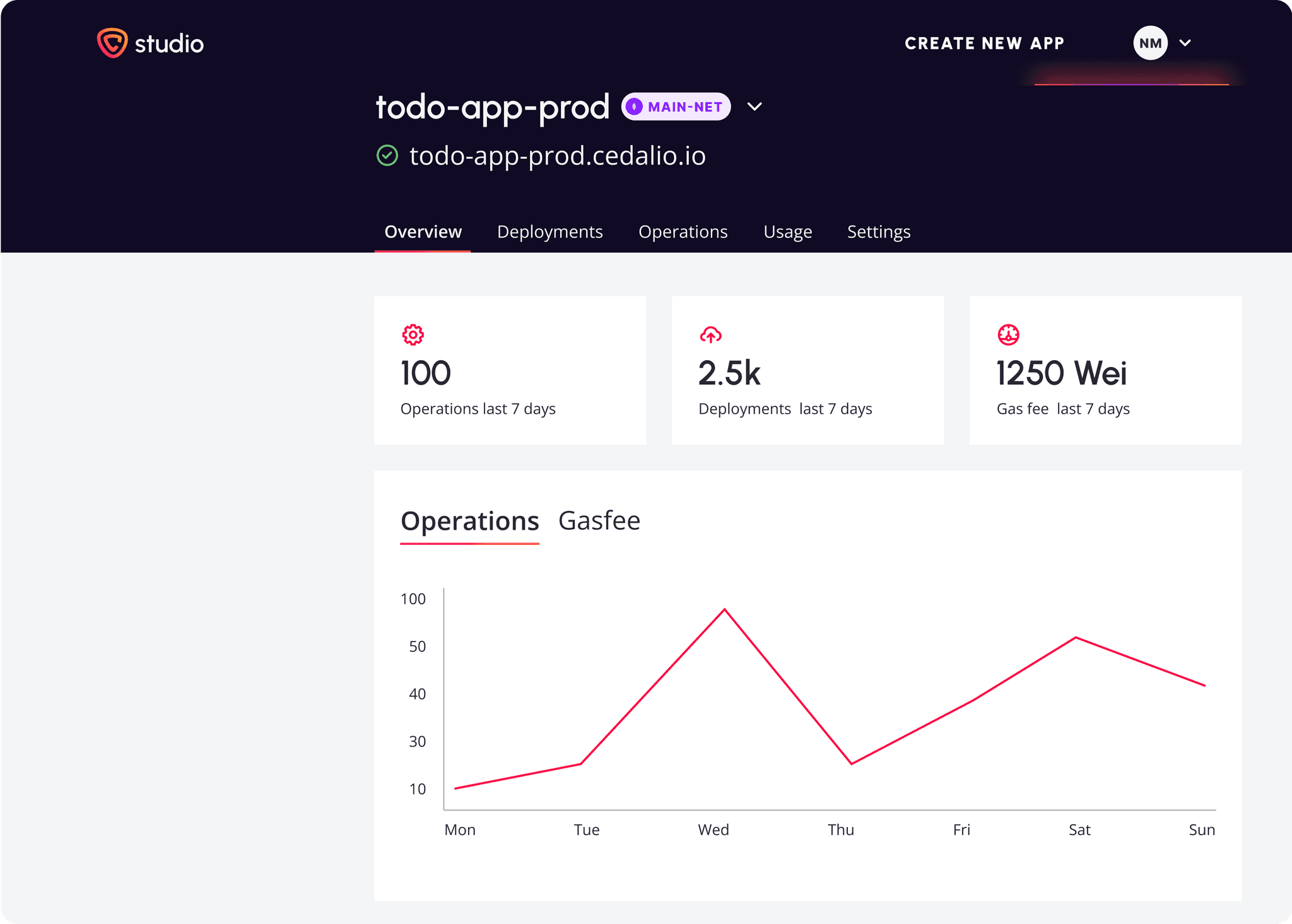Click the Ethereum icon inside MAIN-NET badge
1292x924 pixels.
point(636,107)
